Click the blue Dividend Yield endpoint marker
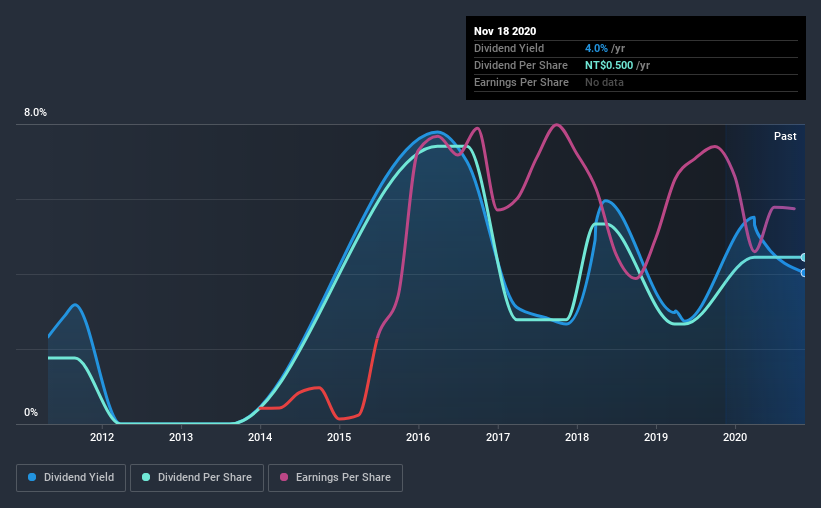Image resolution: width=821 pixels, height=508 pixels. click(804, 273)
